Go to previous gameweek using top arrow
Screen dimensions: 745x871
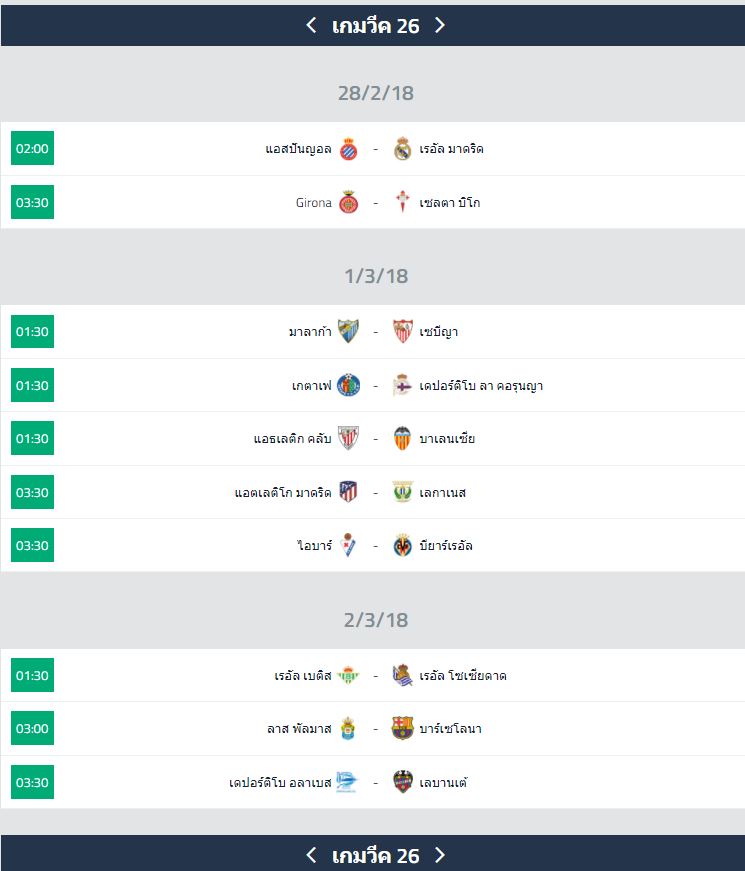311,25
